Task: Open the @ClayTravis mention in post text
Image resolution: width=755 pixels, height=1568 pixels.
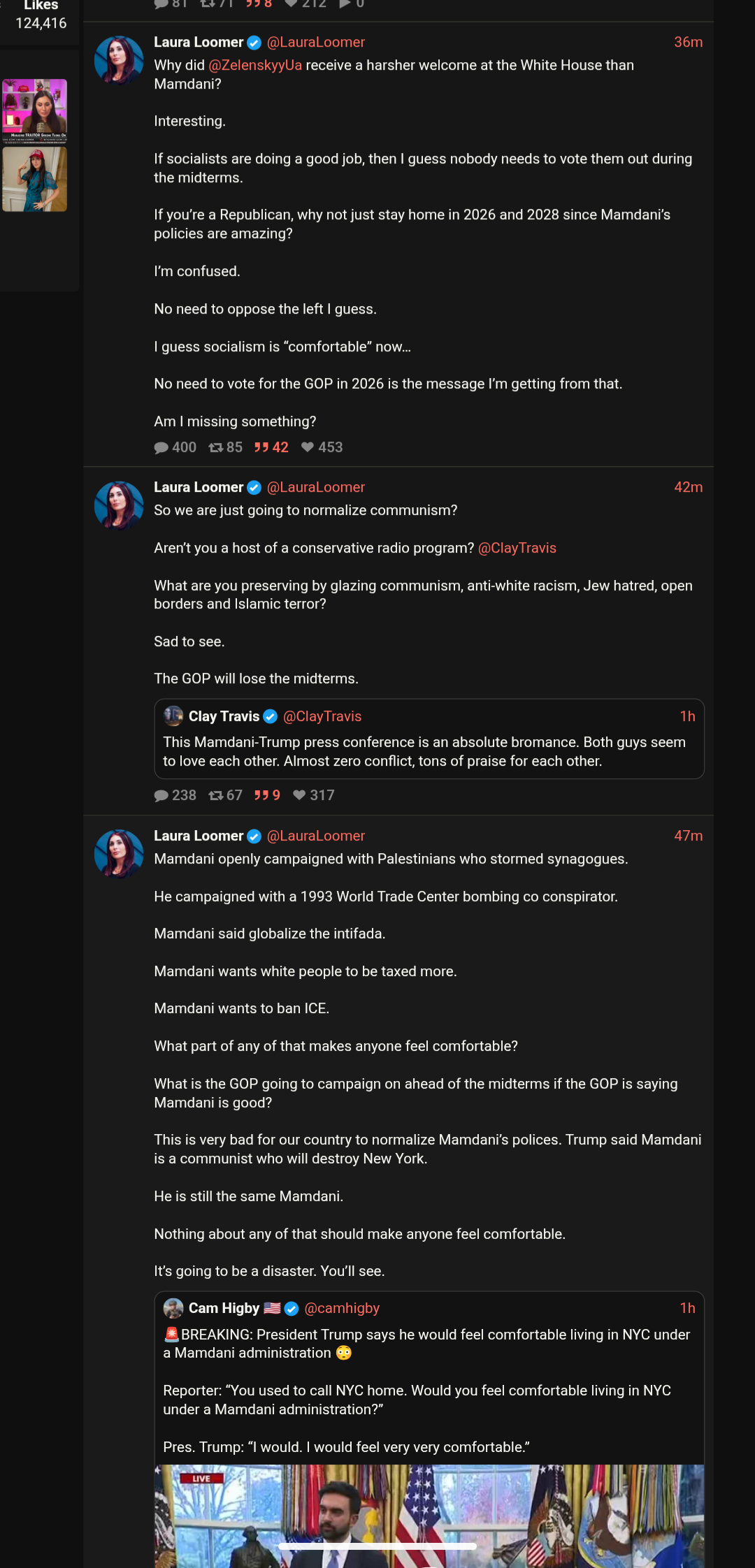Action: point(517,548)
